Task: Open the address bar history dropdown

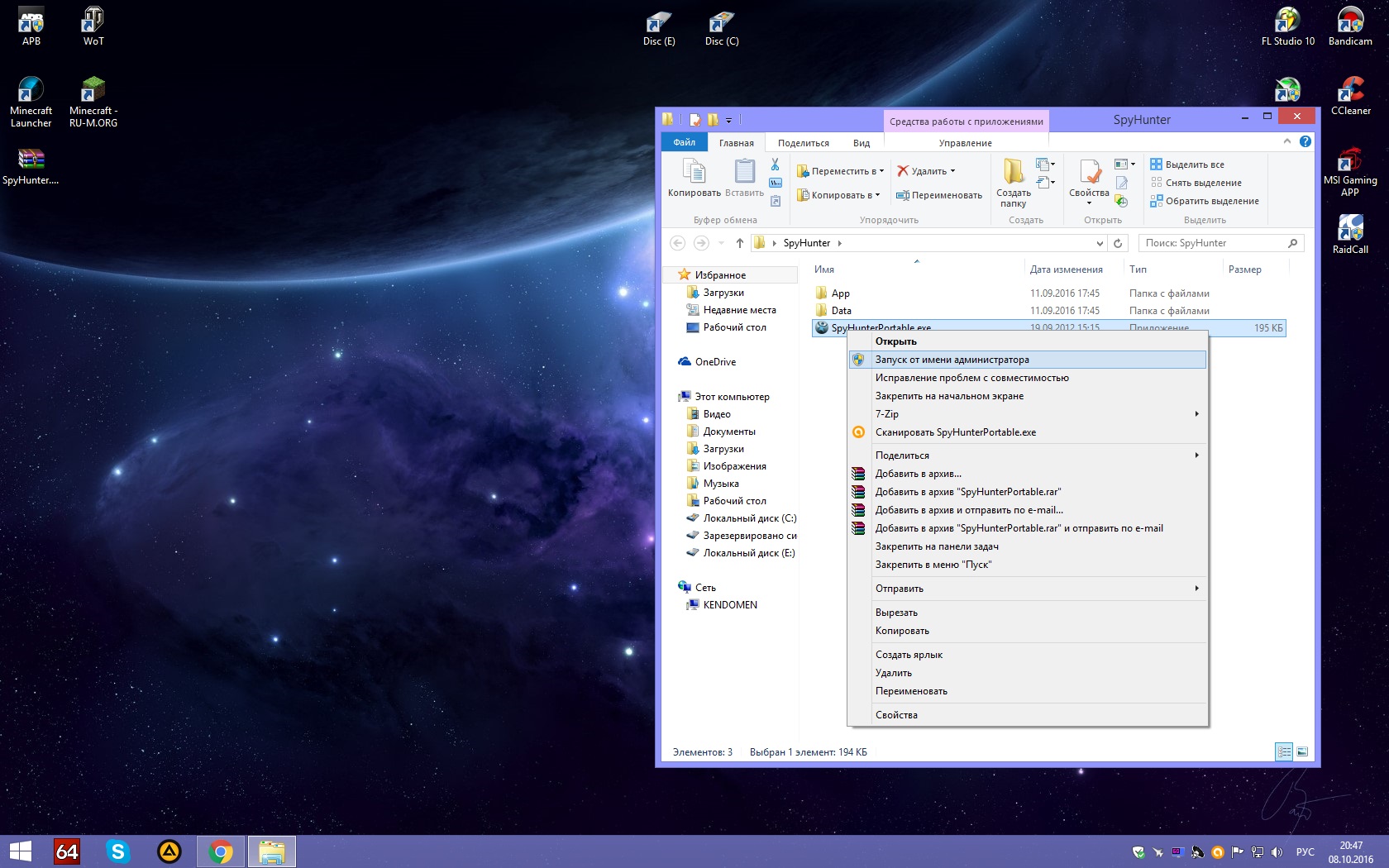Action: point(1100,243)
